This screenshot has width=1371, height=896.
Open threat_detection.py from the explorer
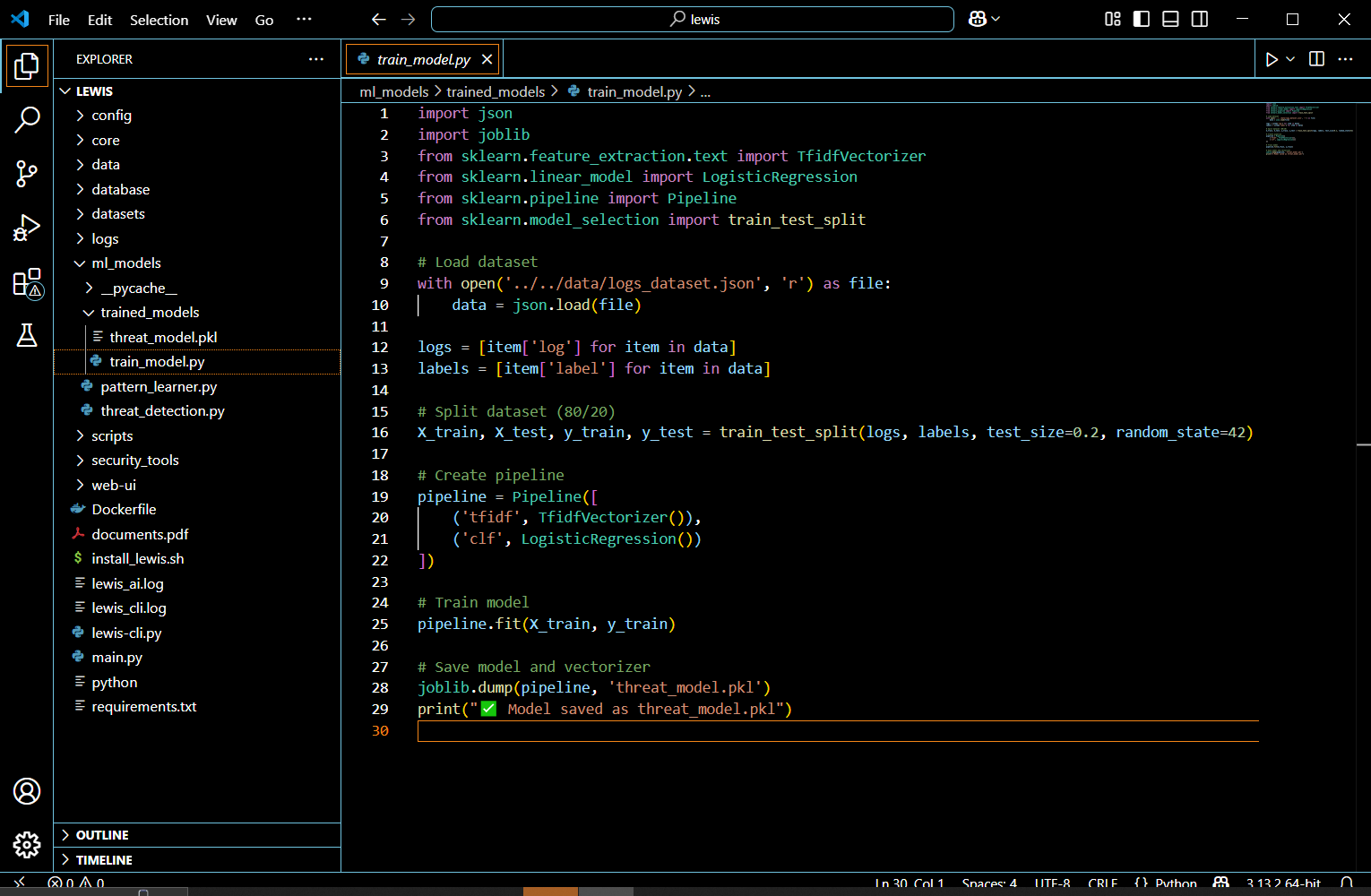coord(162,411)
